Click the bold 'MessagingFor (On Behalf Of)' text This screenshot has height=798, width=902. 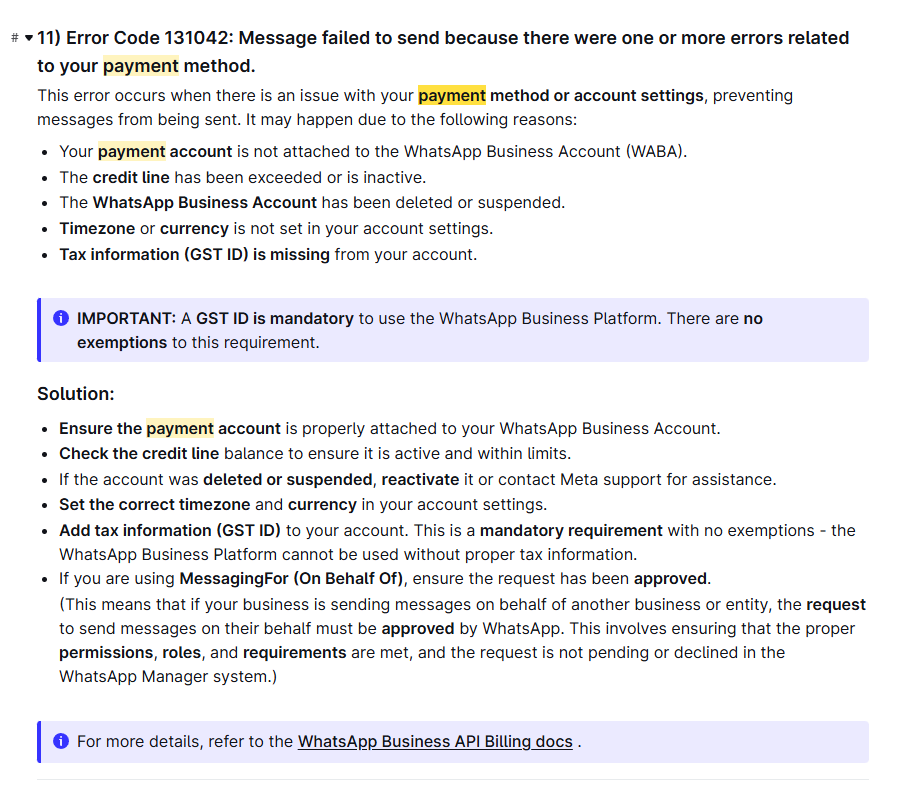pyautogui.click(x=291, y=578)
